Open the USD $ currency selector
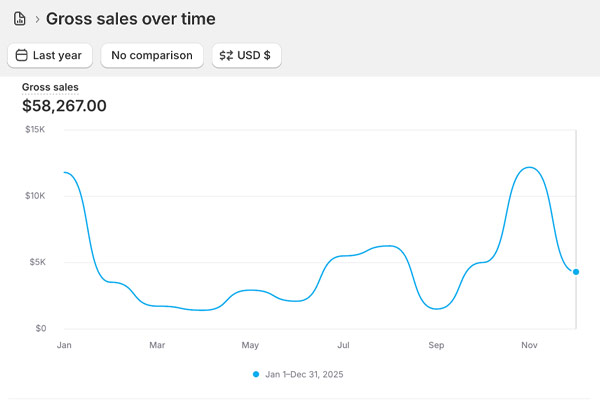This screenshot has width=600, height=400. 246,56
